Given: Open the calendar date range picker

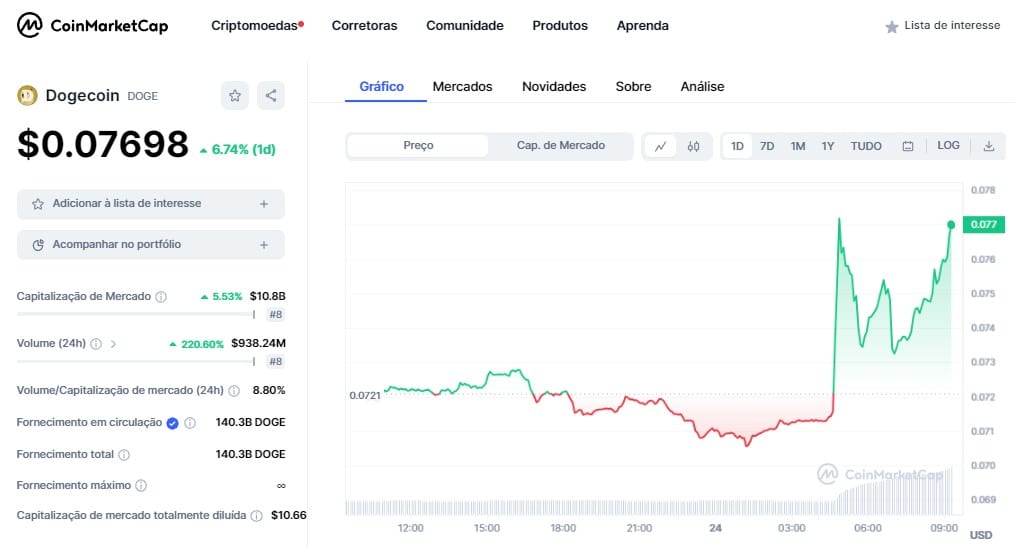Looking at the screenshot, I should pyautogui.click(x=908, y=146).
